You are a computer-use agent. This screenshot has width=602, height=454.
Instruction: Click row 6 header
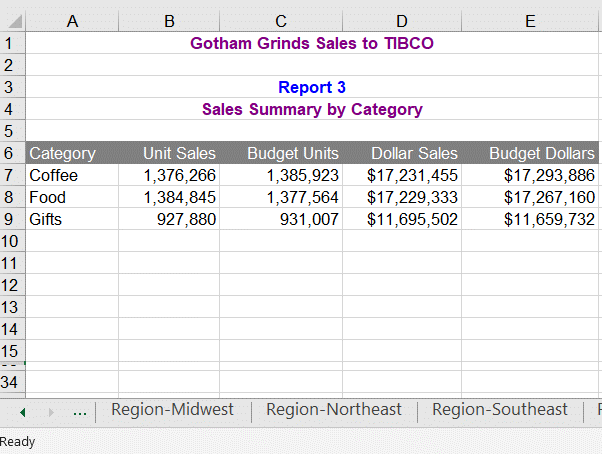tap(12, 153)
